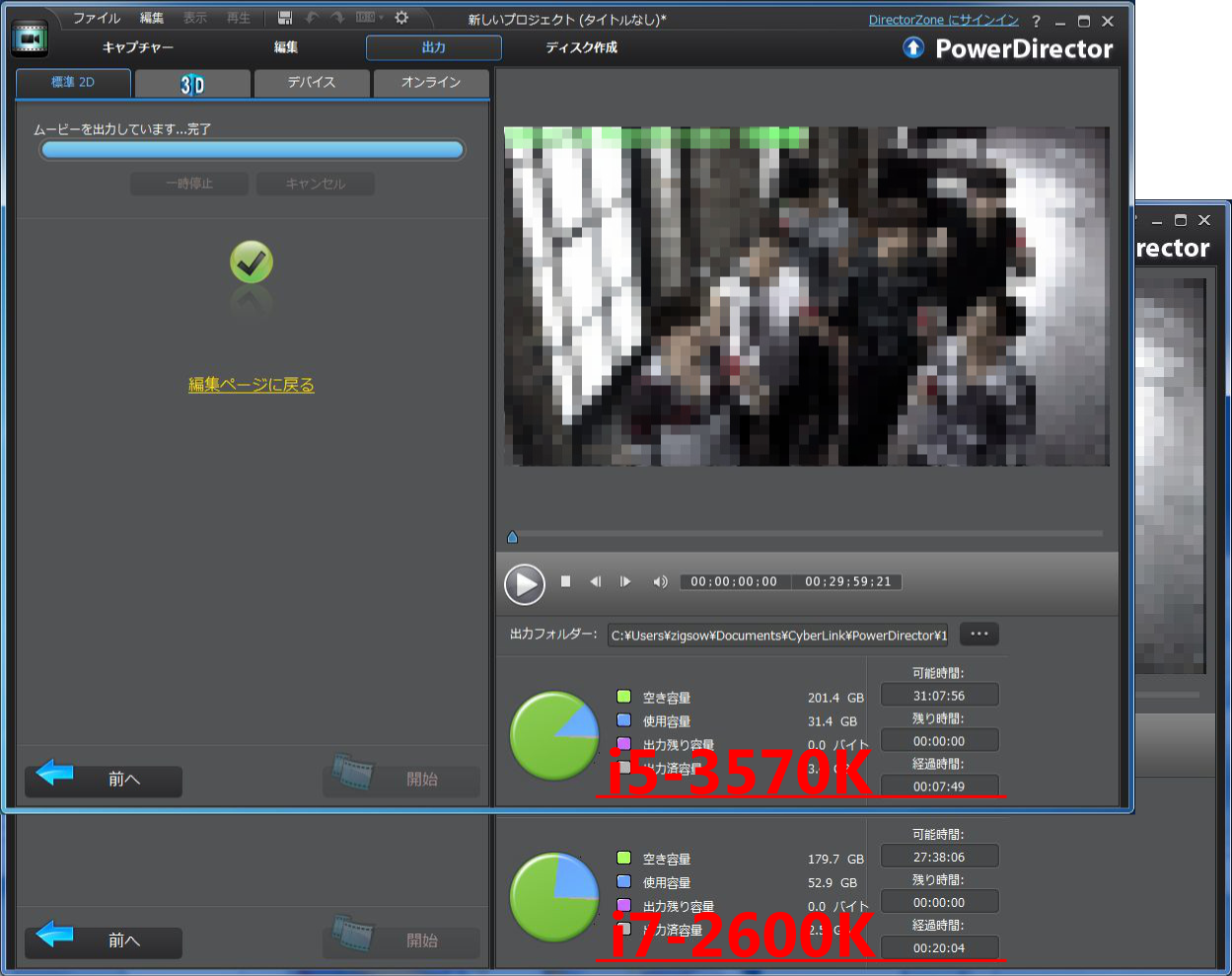This screenshot has width=1232, height=976.
Task: Click the 残り時間 field in rear window
Action: (939, 903)
